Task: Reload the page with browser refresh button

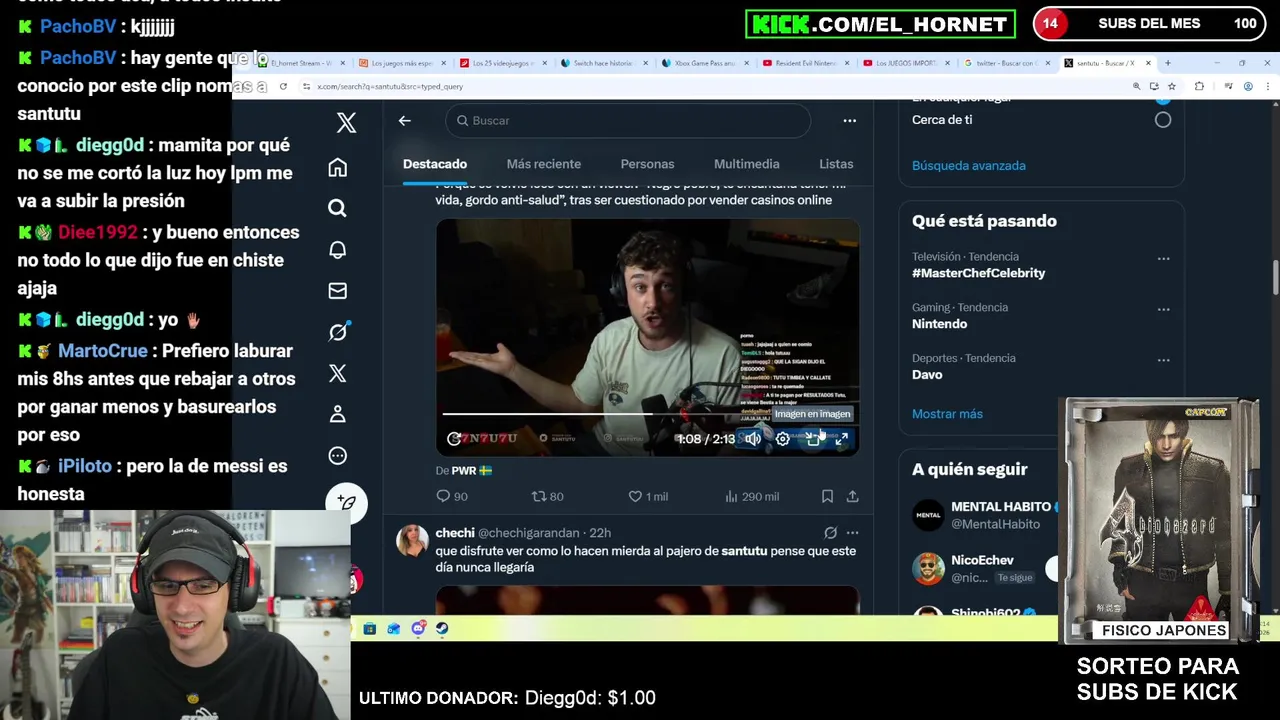Action: click(283, 87)
